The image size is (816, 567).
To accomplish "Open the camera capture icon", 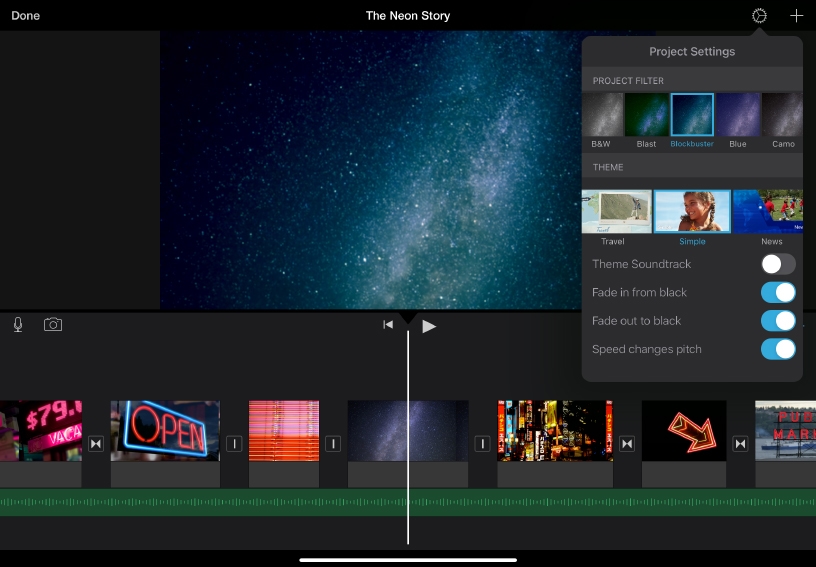I will pos(53,325).
